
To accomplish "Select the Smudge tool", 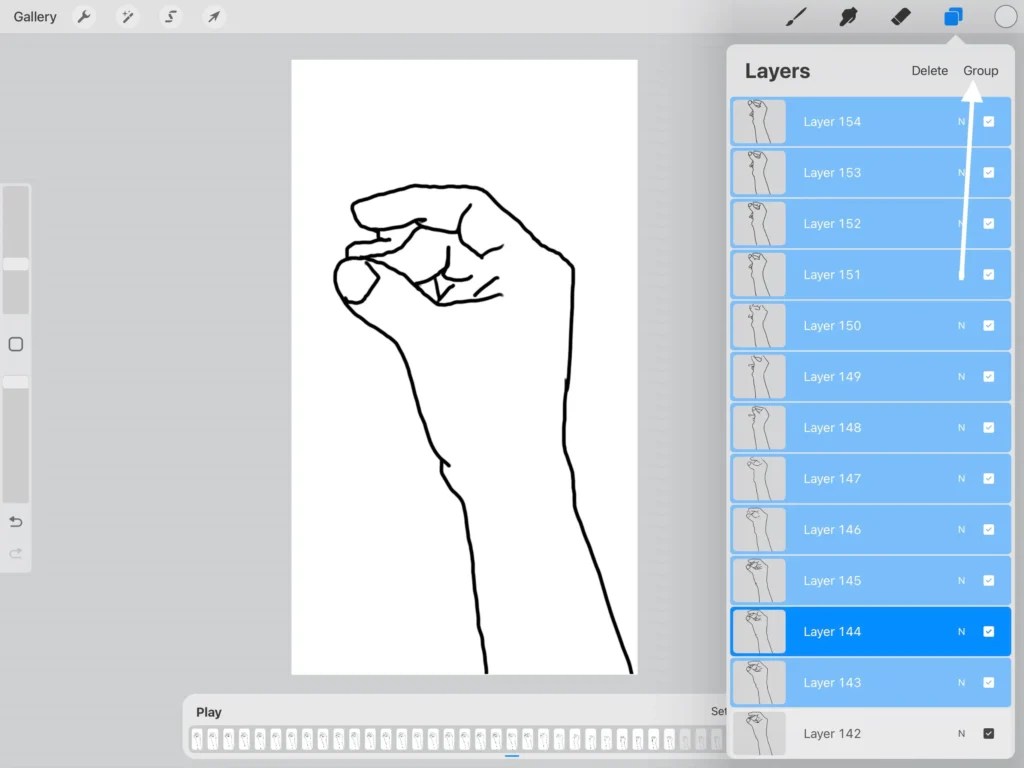I will pyautogui.click(x=847, y=16).
